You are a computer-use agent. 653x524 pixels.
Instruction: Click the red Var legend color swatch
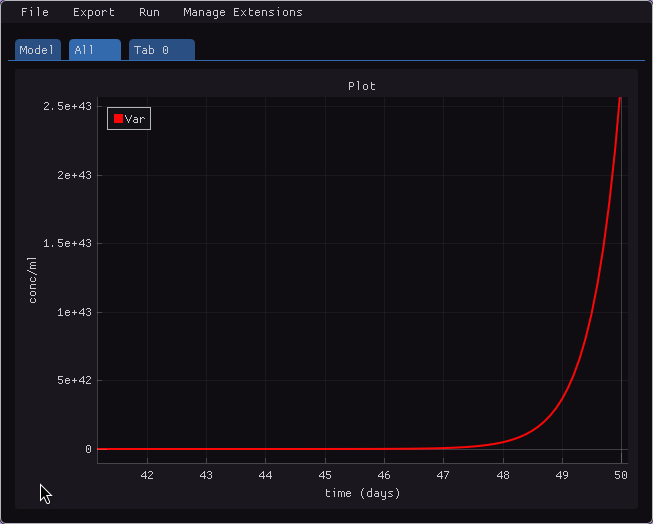click(x=118, y=119)
